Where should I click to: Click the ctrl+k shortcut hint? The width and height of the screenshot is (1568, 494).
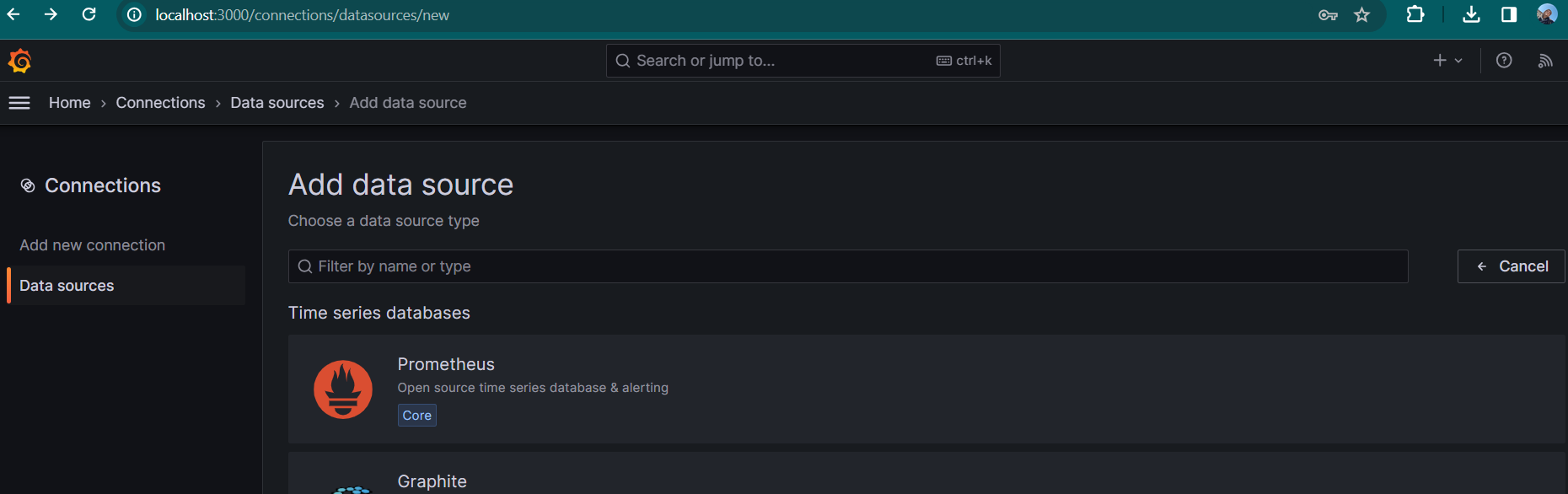click(964, 61)
